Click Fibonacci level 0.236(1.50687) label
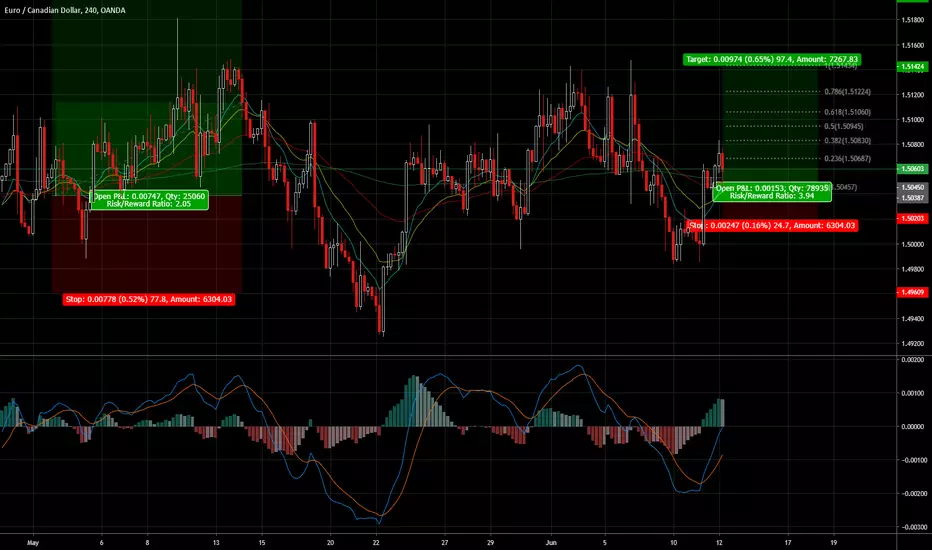932x550 pixels. (x=847, y=159)
